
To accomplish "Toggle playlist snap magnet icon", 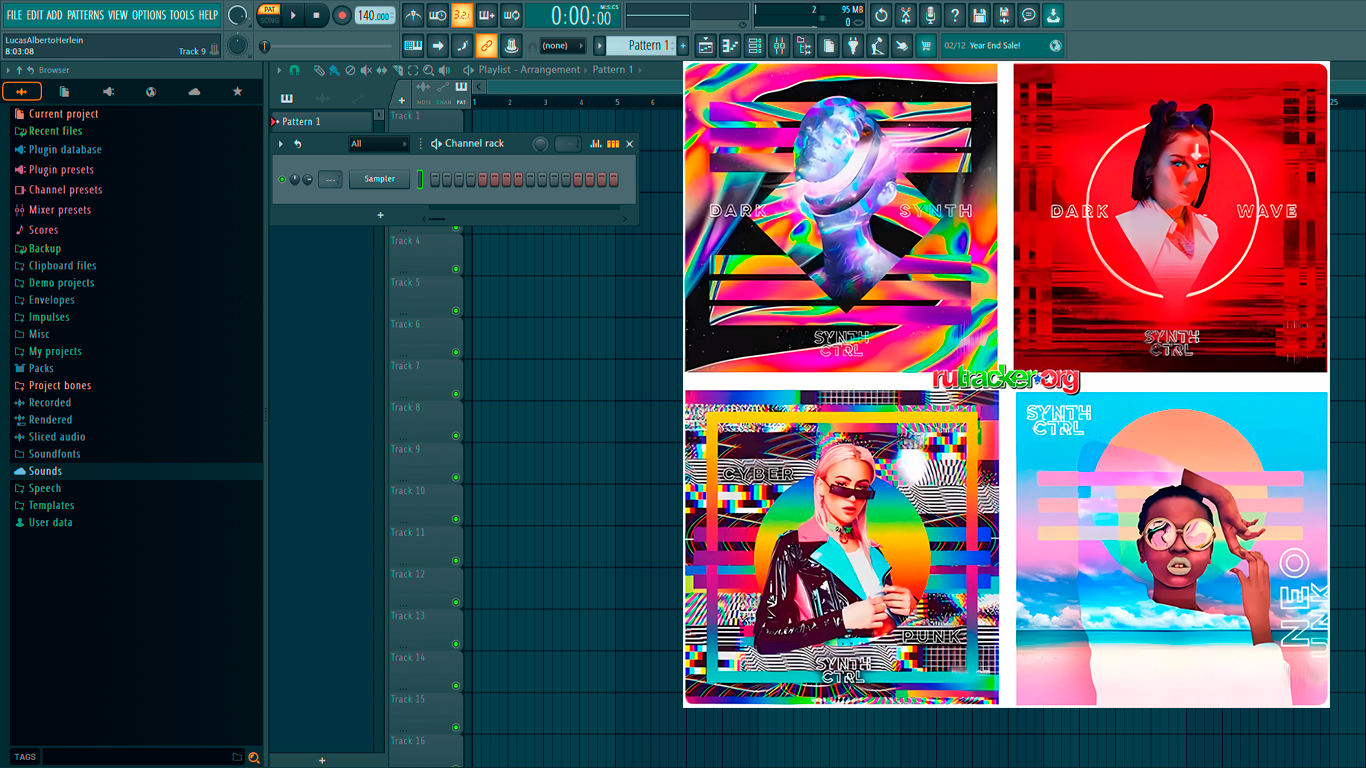I will click(295, 70).
